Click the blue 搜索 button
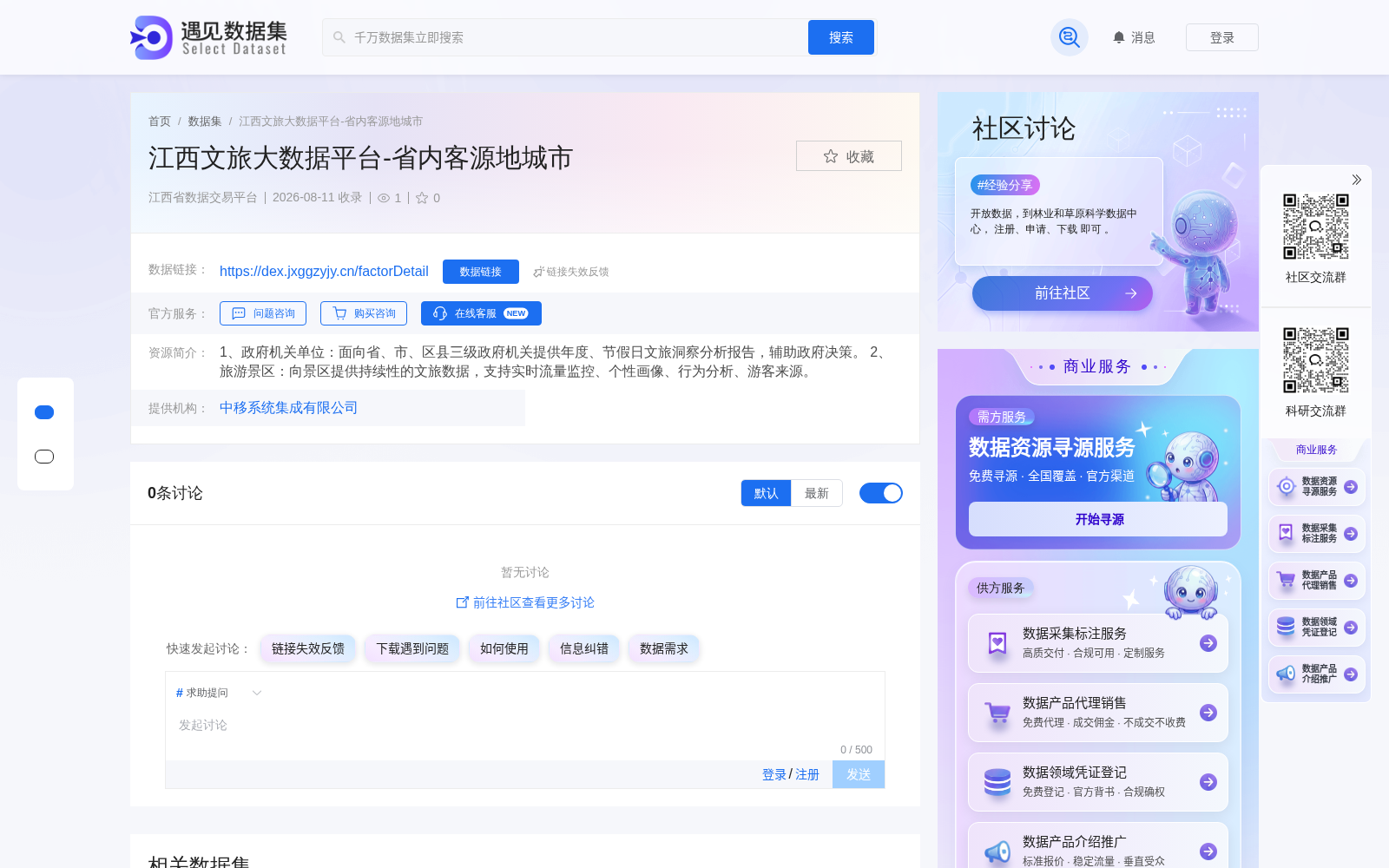 tap(841, 37)
